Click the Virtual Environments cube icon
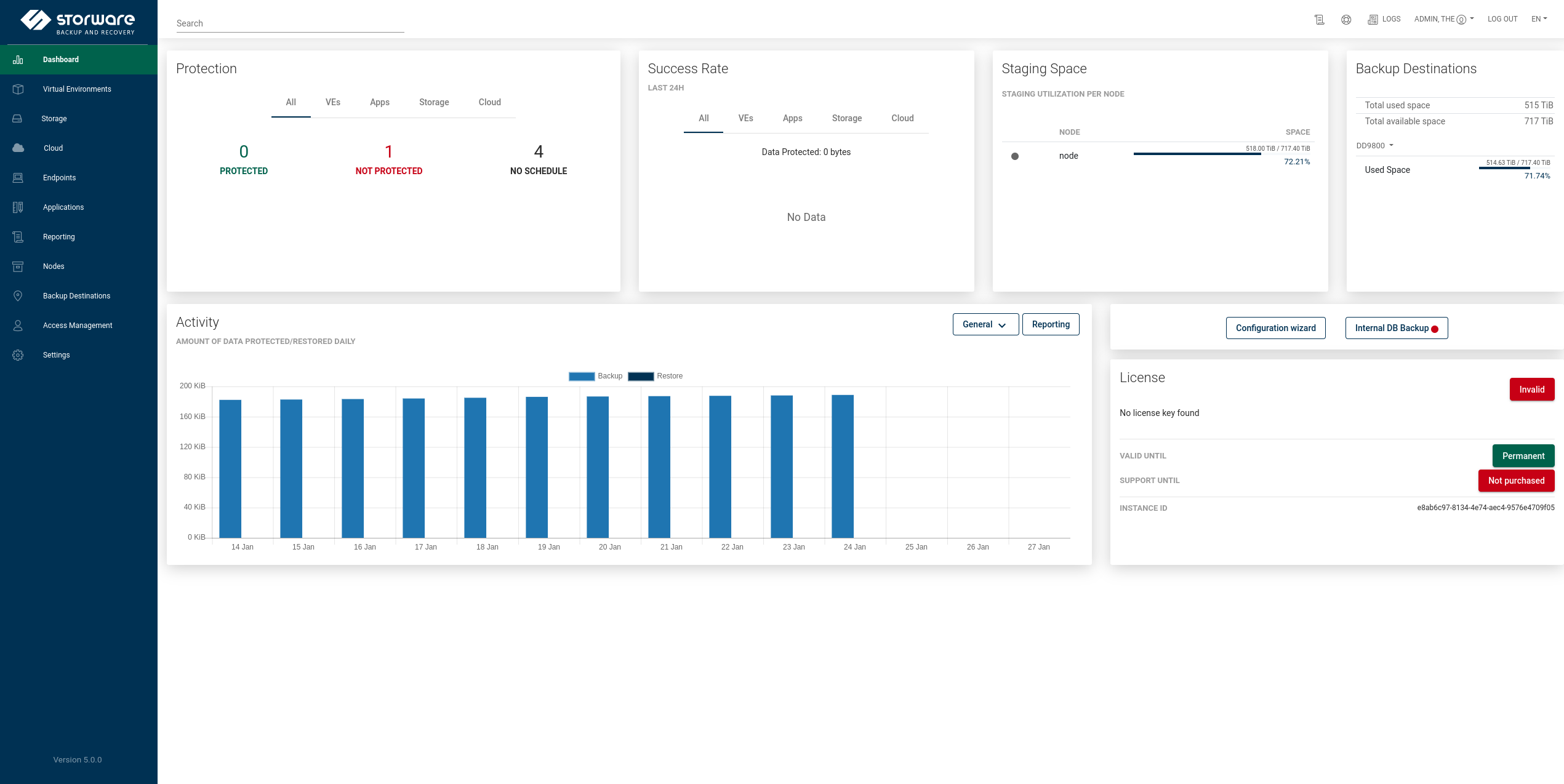 [18, 89]
